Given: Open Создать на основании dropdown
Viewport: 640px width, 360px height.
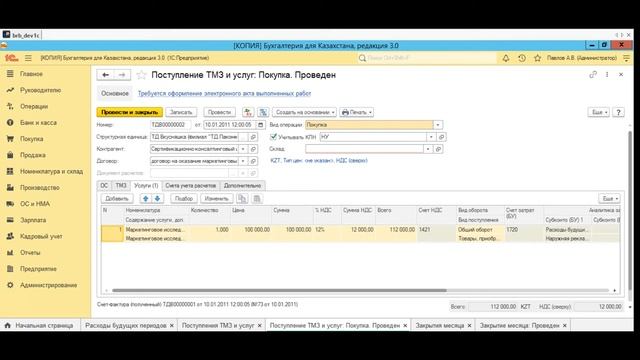Looking at the screenshot, I should pos(304,112).
